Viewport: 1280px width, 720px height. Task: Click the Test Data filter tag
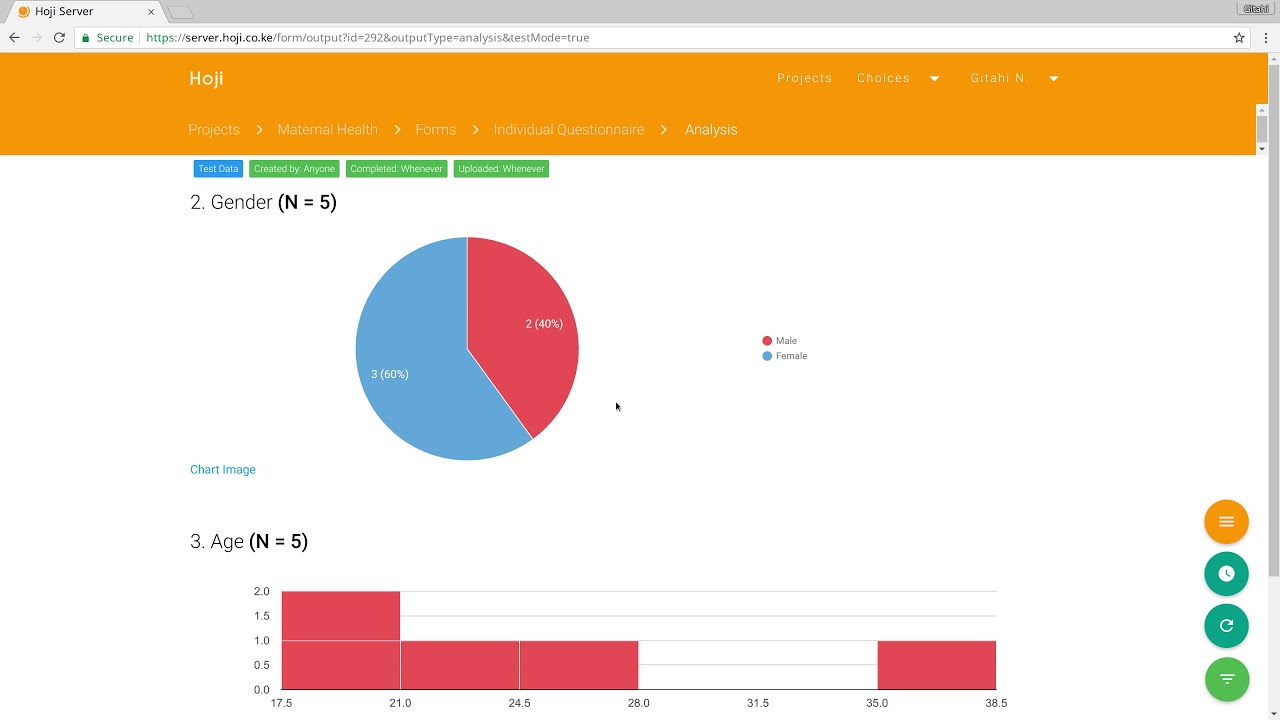click(218, 169)
